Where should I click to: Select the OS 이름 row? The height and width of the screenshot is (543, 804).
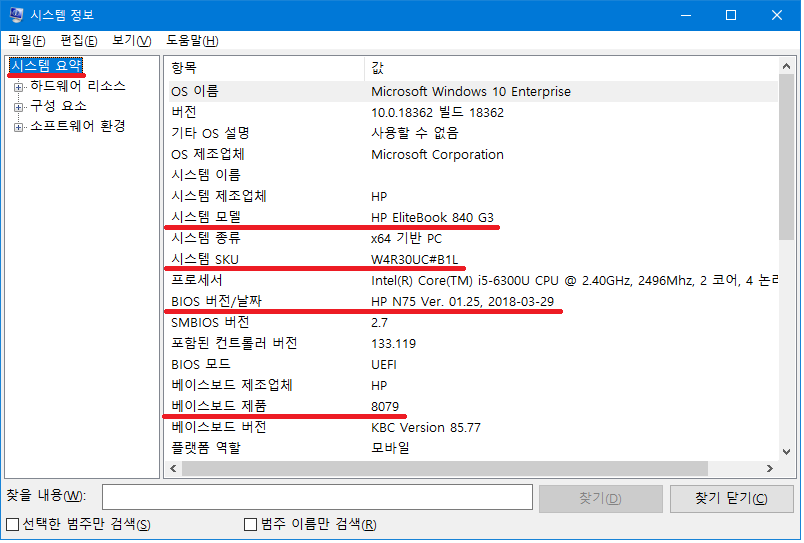(x=471, y=92)
